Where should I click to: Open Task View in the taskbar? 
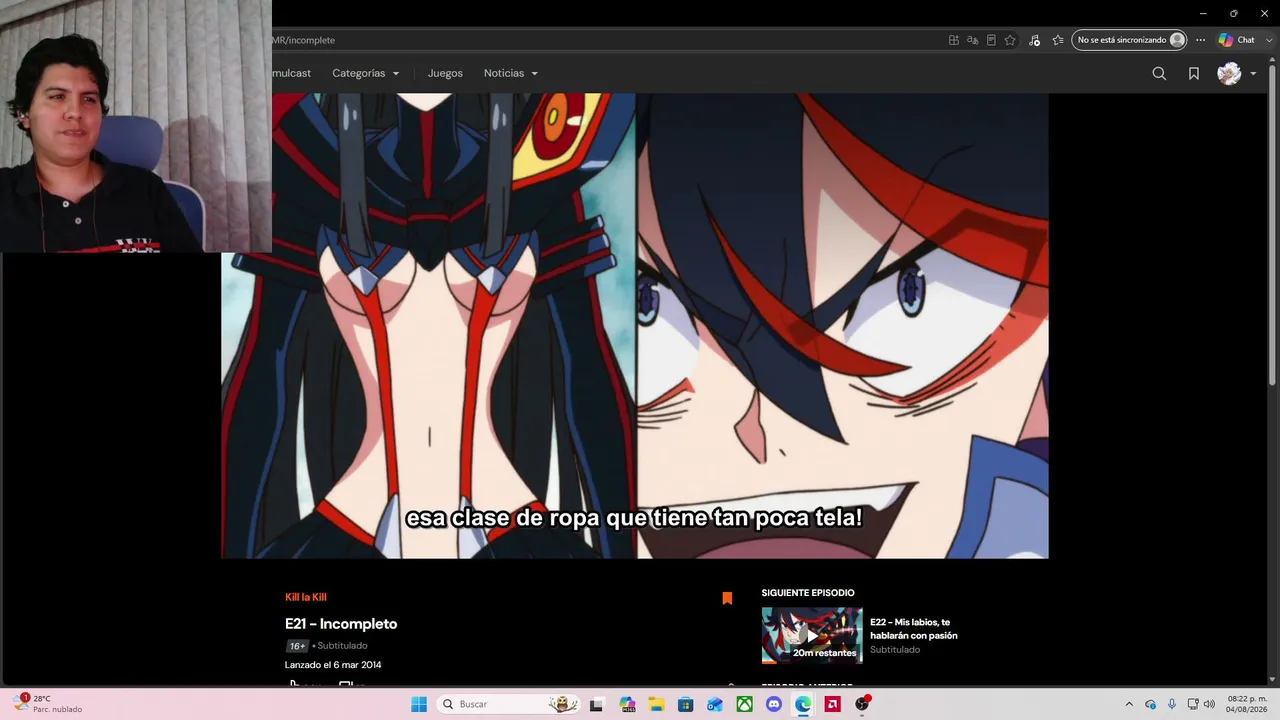tap(597, 704)
